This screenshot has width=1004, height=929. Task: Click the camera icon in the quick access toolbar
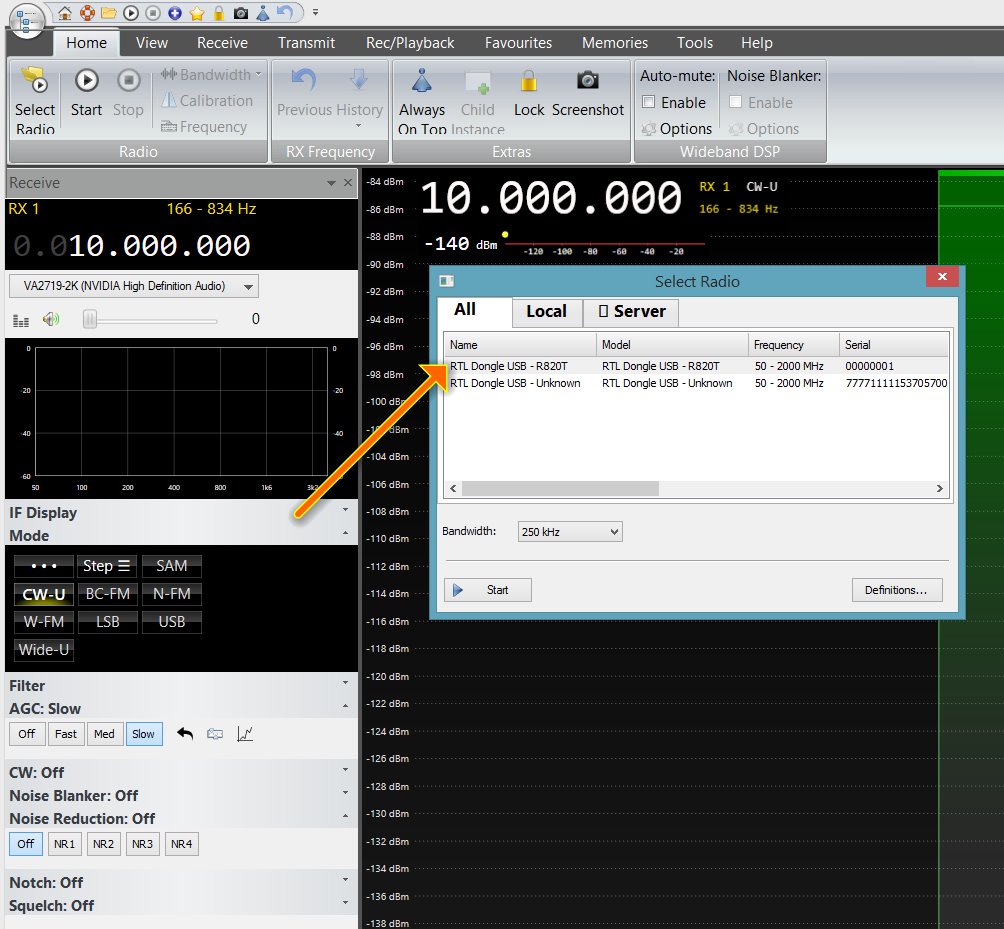pyautogui.click(x=241, y=13)
